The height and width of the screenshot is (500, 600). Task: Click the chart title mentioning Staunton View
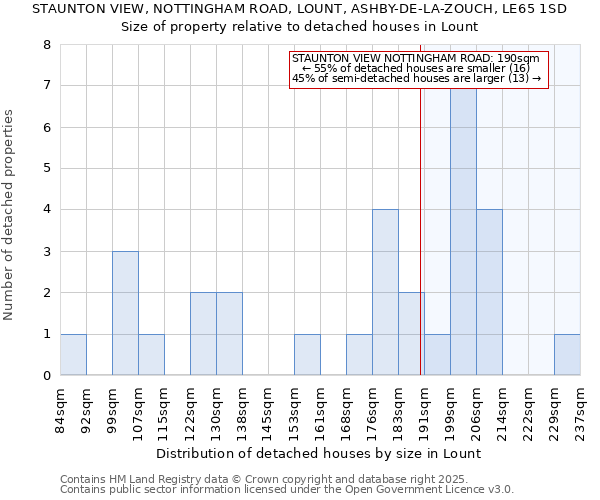pos(299,9)
